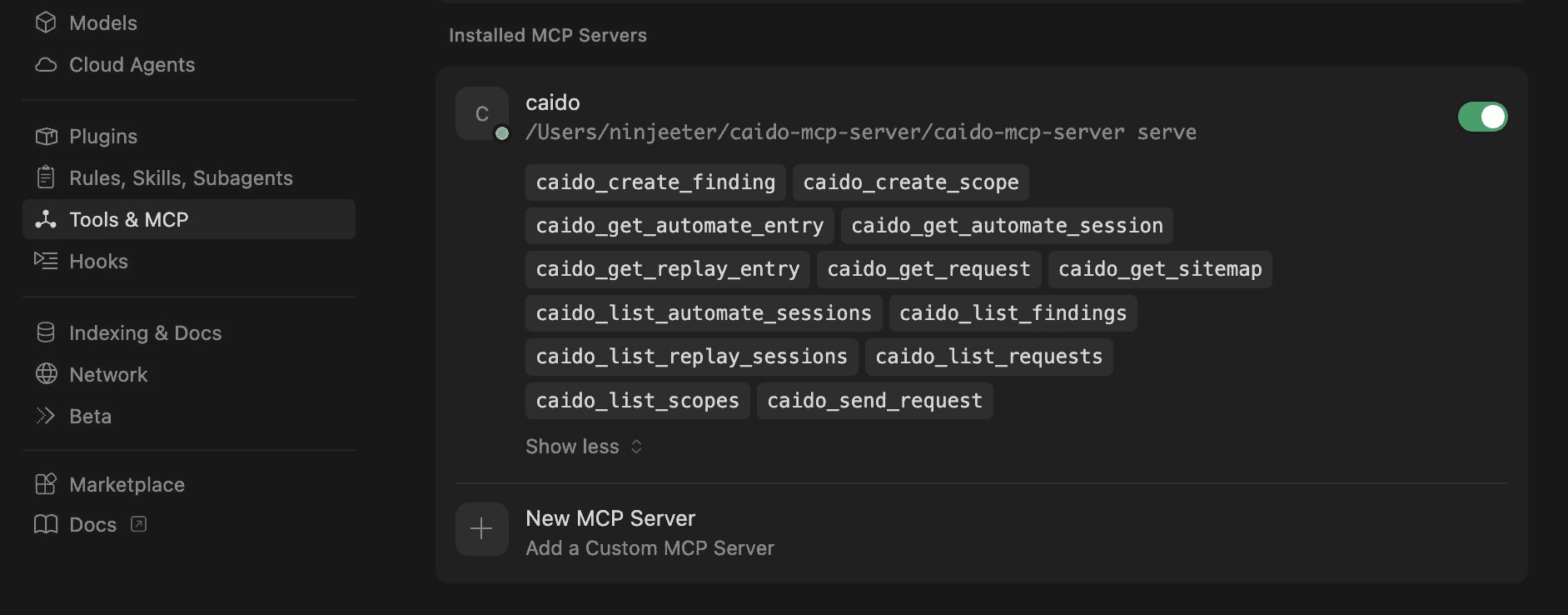Viewport: 1568px width, 615px height.
Task: Click the Rules, Skills, Subagents clipboard icon
Action: (47, 177)
